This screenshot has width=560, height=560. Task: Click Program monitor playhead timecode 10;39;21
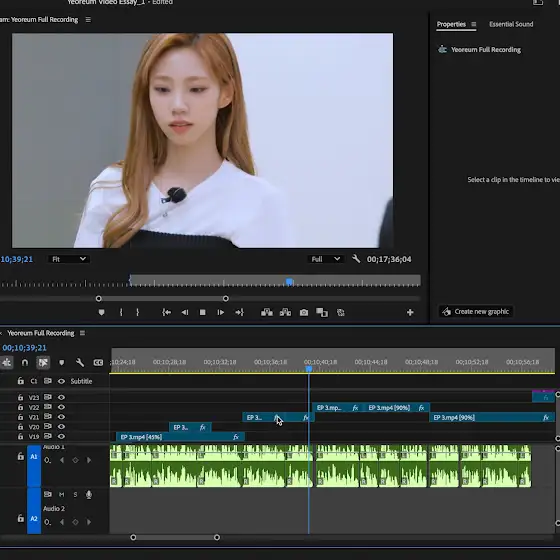pos(16,259)
